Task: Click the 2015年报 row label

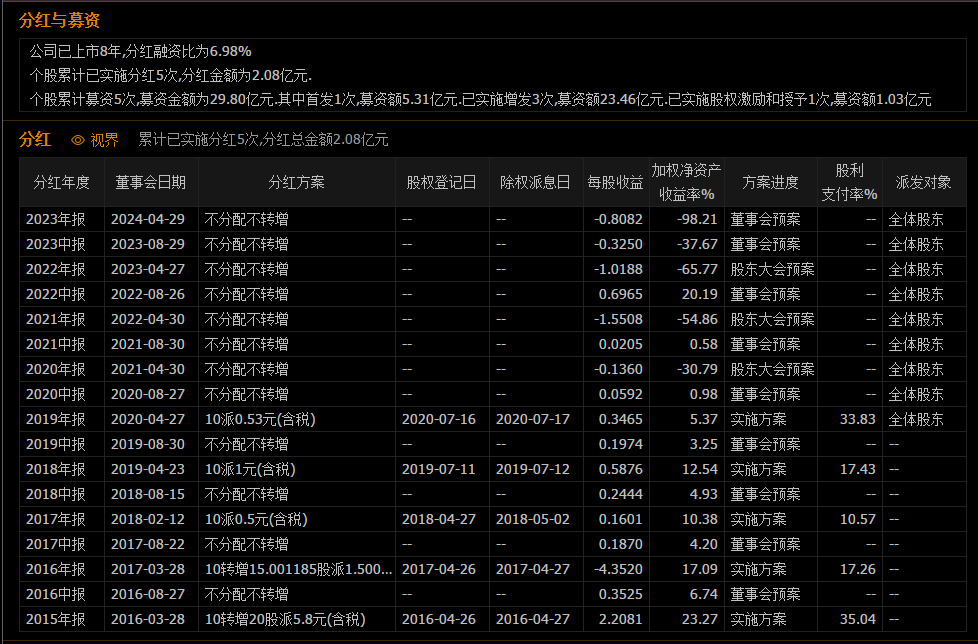Action: pyautogui.click(x=56, y=619)
